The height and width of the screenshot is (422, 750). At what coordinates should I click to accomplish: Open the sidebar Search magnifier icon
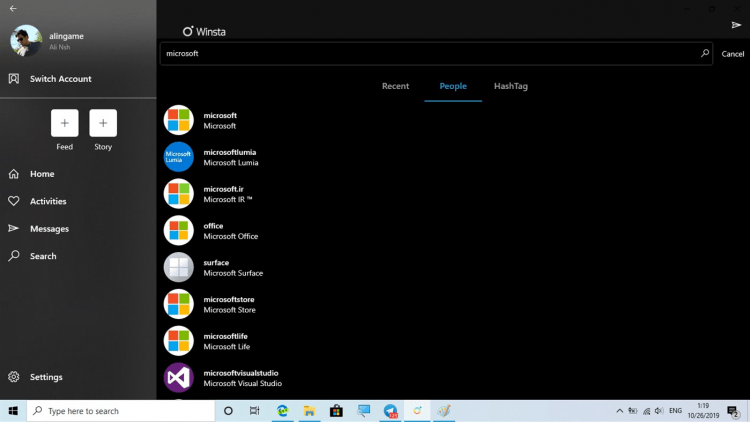tap(14, 255)
